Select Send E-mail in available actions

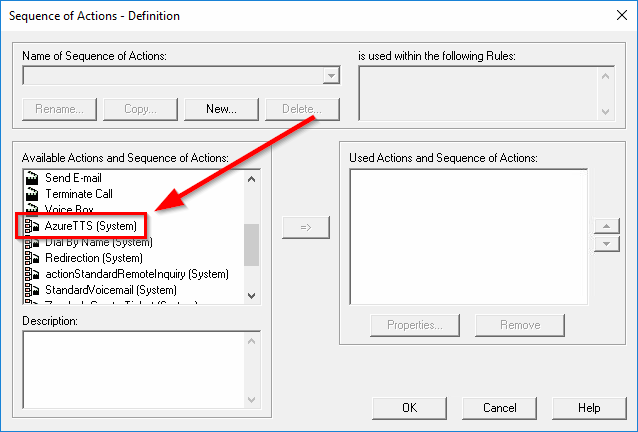(73, 178)
